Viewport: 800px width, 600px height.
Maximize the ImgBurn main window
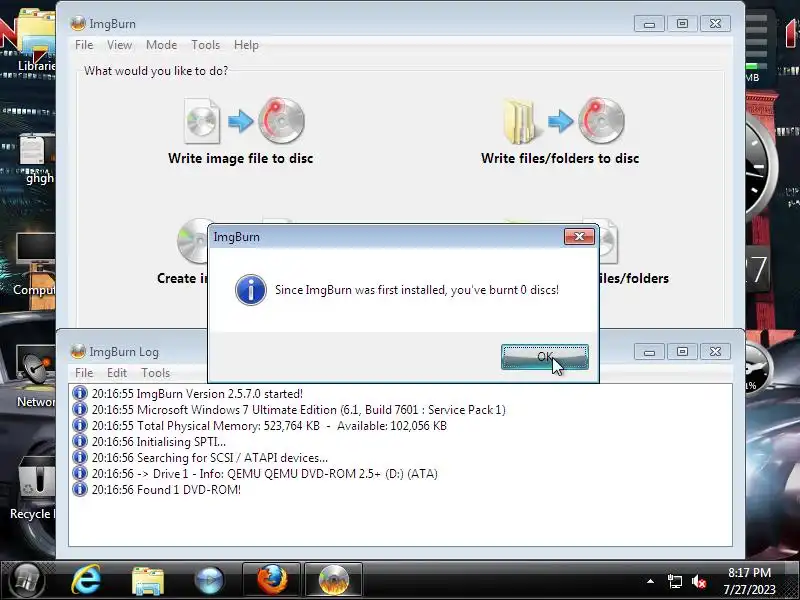pyautogui.click(x=682, y=23)
